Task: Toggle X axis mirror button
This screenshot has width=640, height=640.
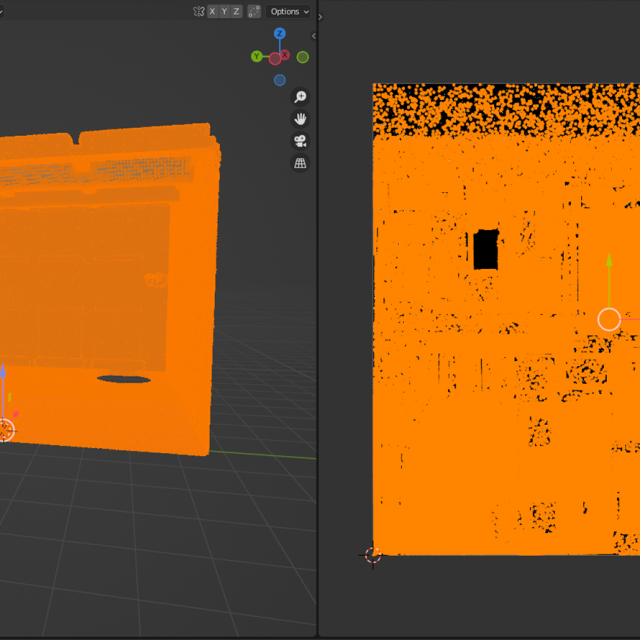Action: [x=212, y=11]
